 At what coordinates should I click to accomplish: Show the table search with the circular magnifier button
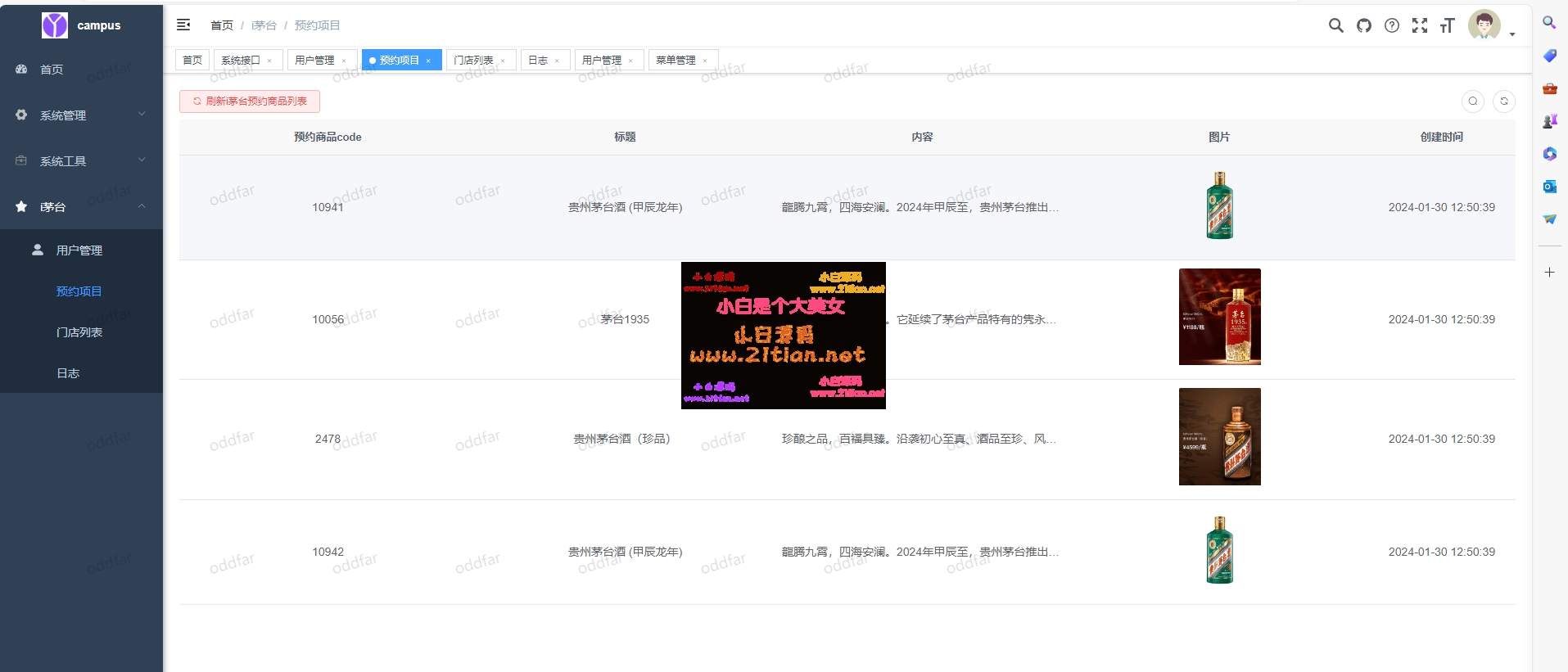pyautogui.click(x=1473, y=101)
